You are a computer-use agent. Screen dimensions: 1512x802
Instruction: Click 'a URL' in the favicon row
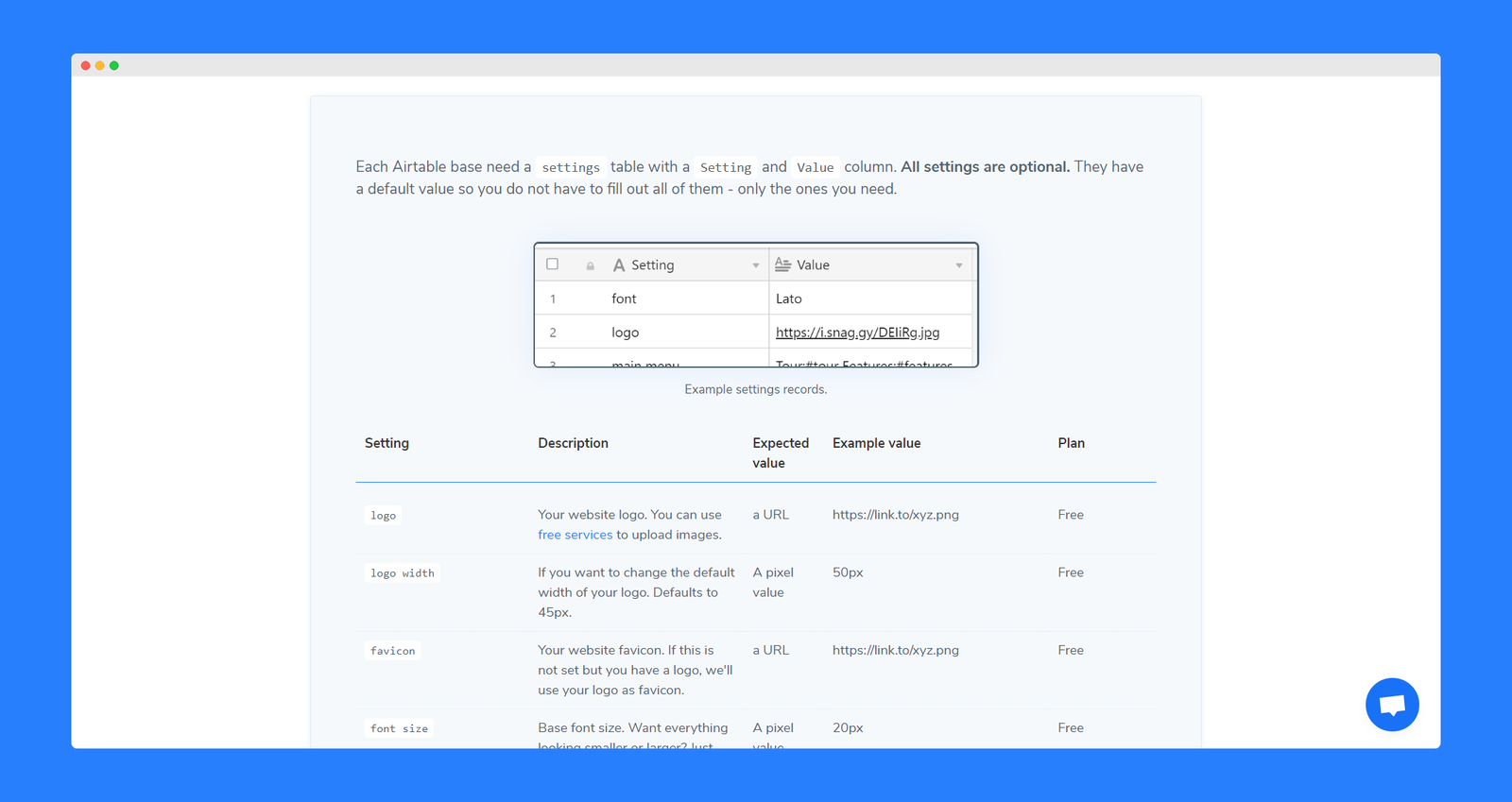[x=771, y=650]
